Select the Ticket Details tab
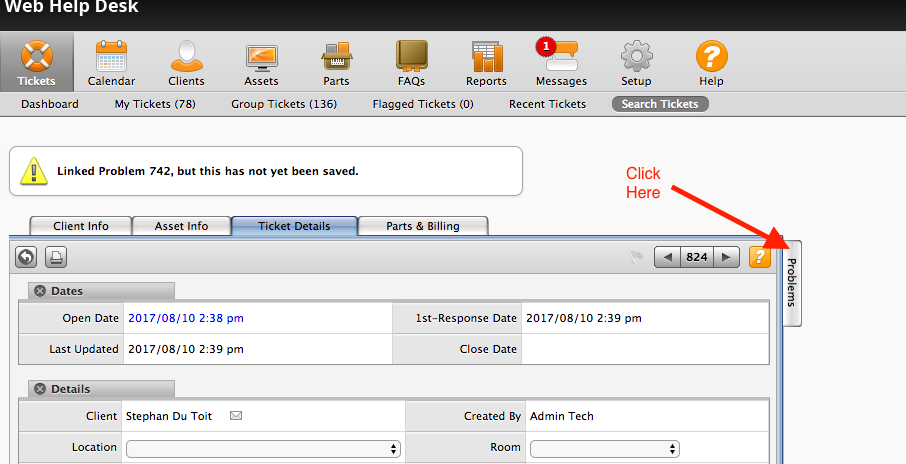906x464 pixels. (x=295, y=226)
